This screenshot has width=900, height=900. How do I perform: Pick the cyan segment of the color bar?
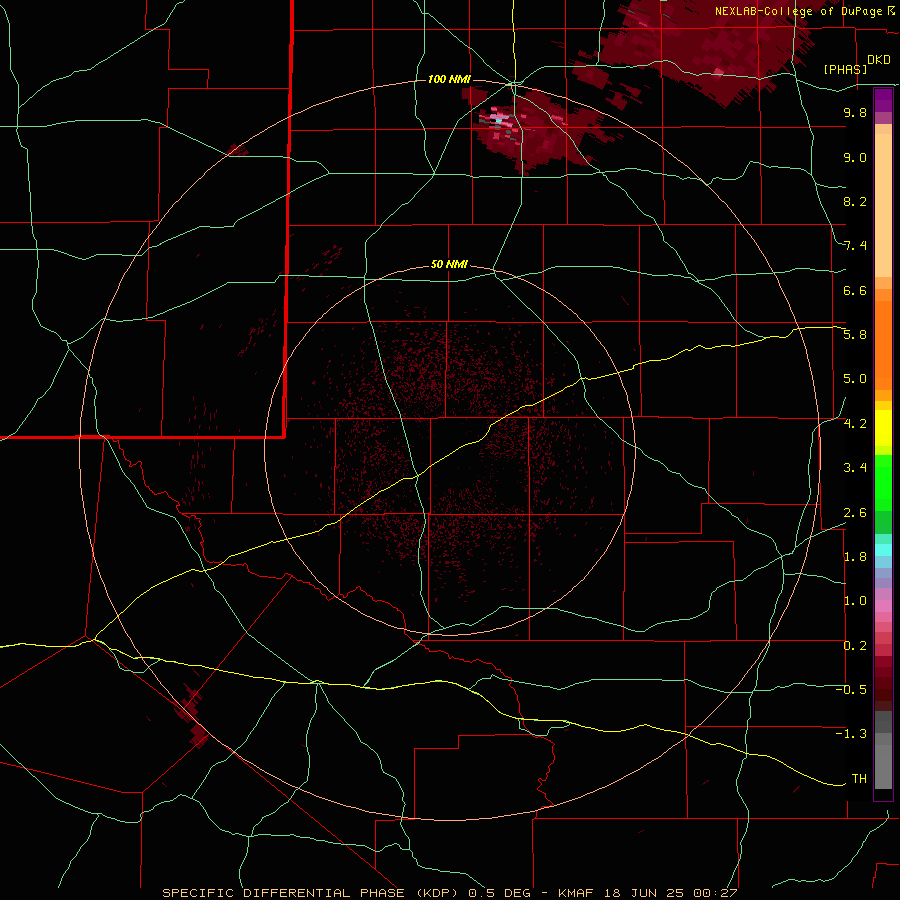click(x=883, y=550)
